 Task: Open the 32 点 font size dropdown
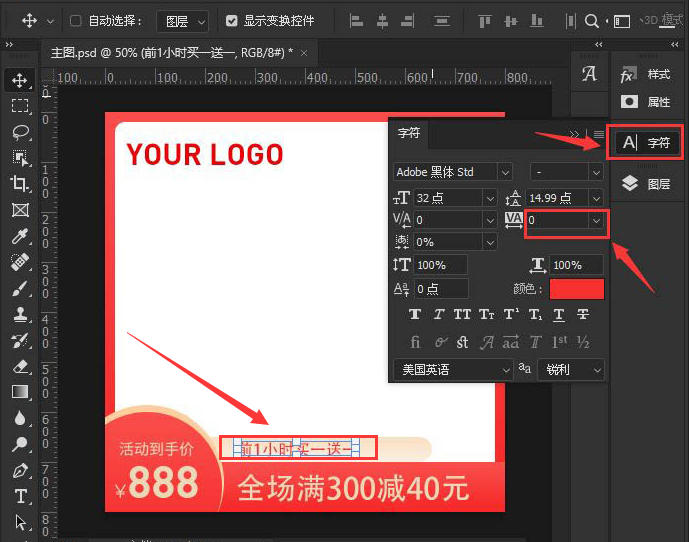(x=490, y=198)
